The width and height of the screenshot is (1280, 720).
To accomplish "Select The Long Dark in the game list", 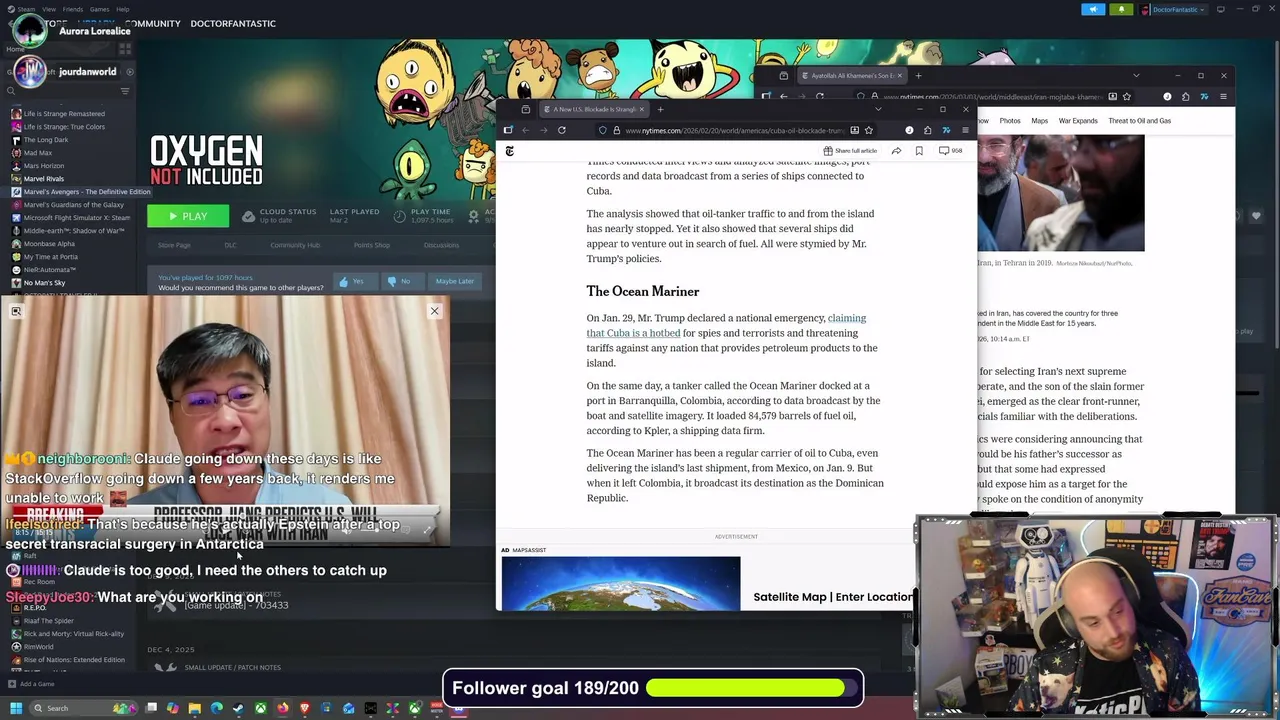I will tap(46, 140).
